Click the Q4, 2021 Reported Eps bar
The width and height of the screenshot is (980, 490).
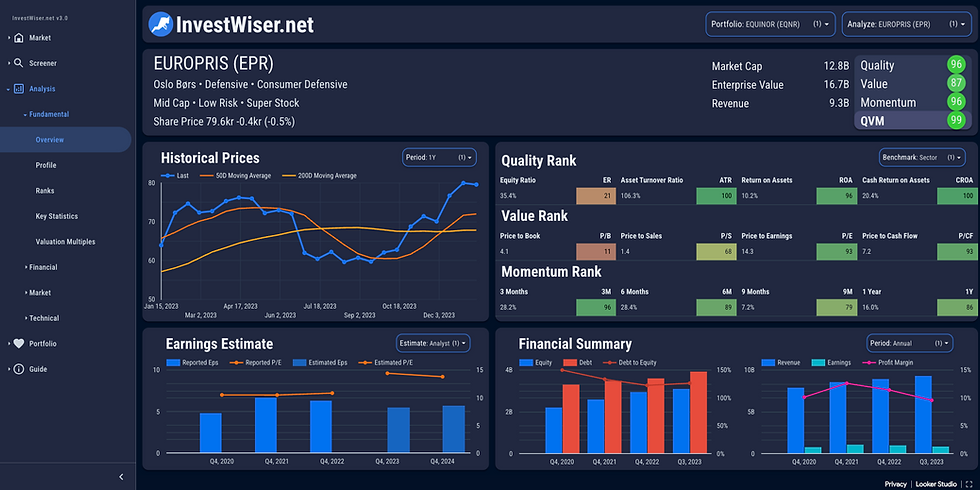click(x=266, y=425)
